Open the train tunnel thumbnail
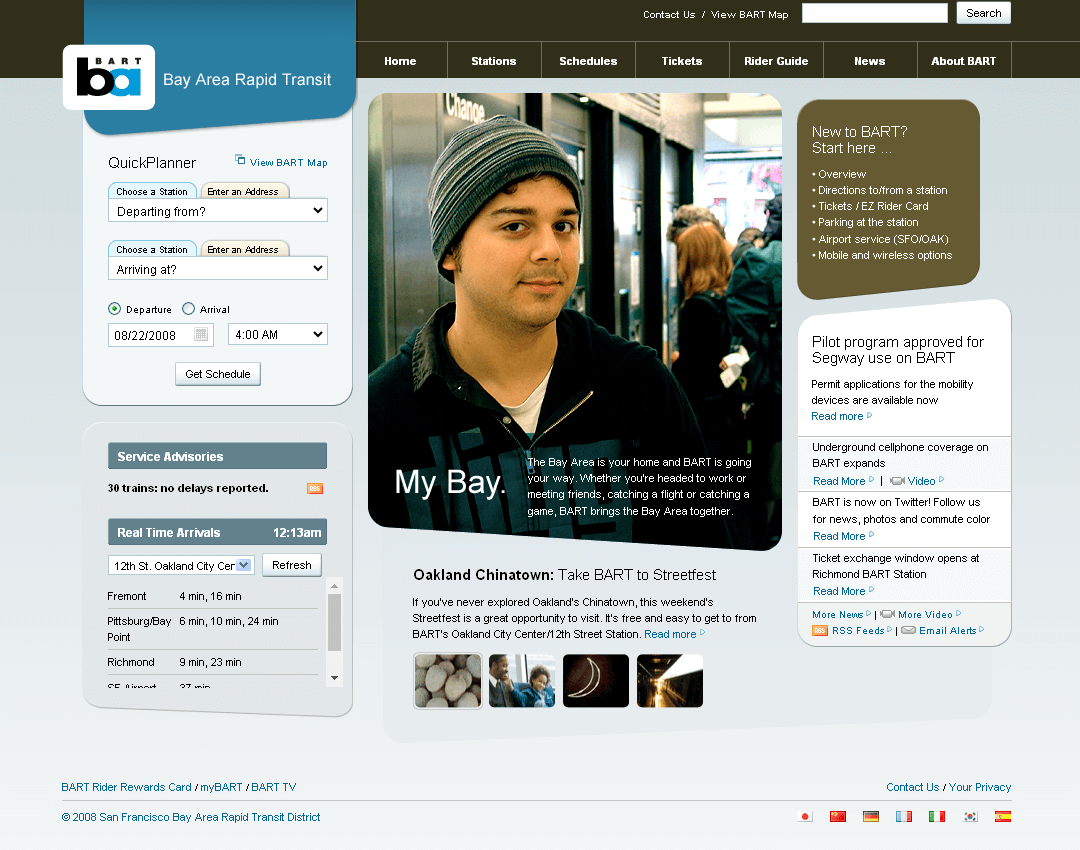The image size is (1080, 850). click(669, 681)
